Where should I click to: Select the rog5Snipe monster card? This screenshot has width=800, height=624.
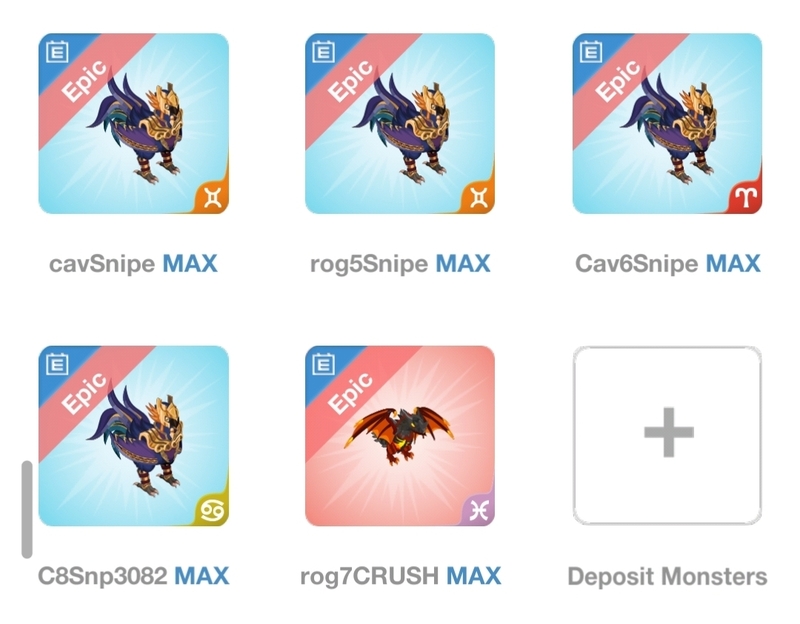point(400,124)
